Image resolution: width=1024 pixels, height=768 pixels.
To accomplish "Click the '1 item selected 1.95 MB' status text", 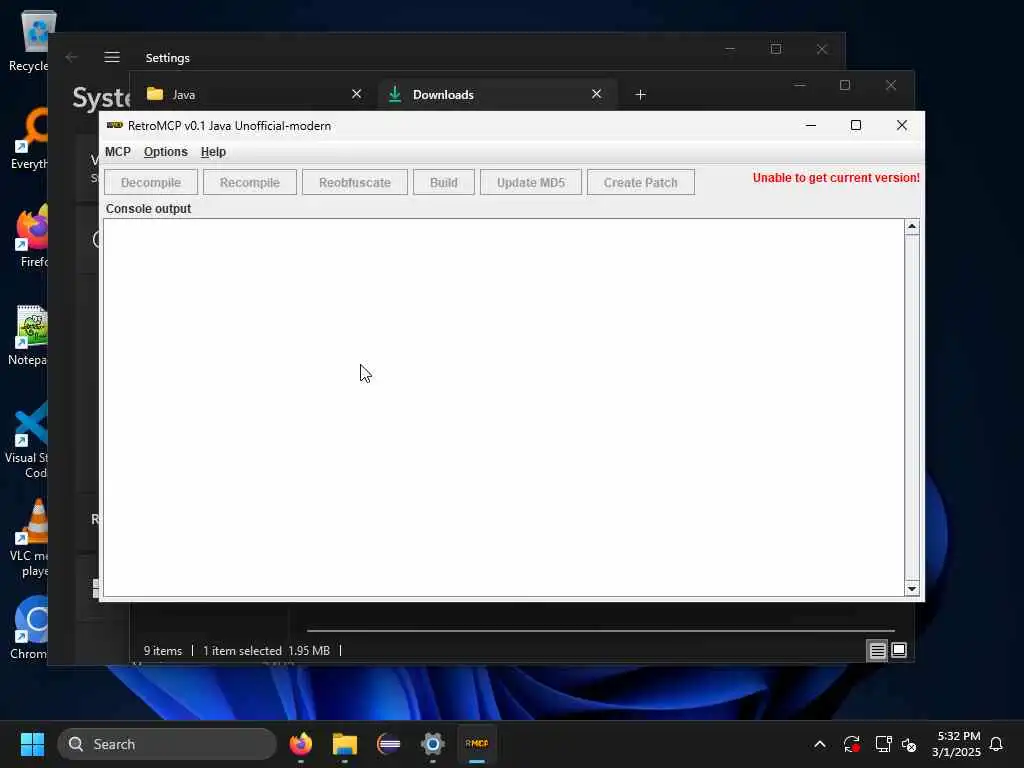I will click(266, 650).
